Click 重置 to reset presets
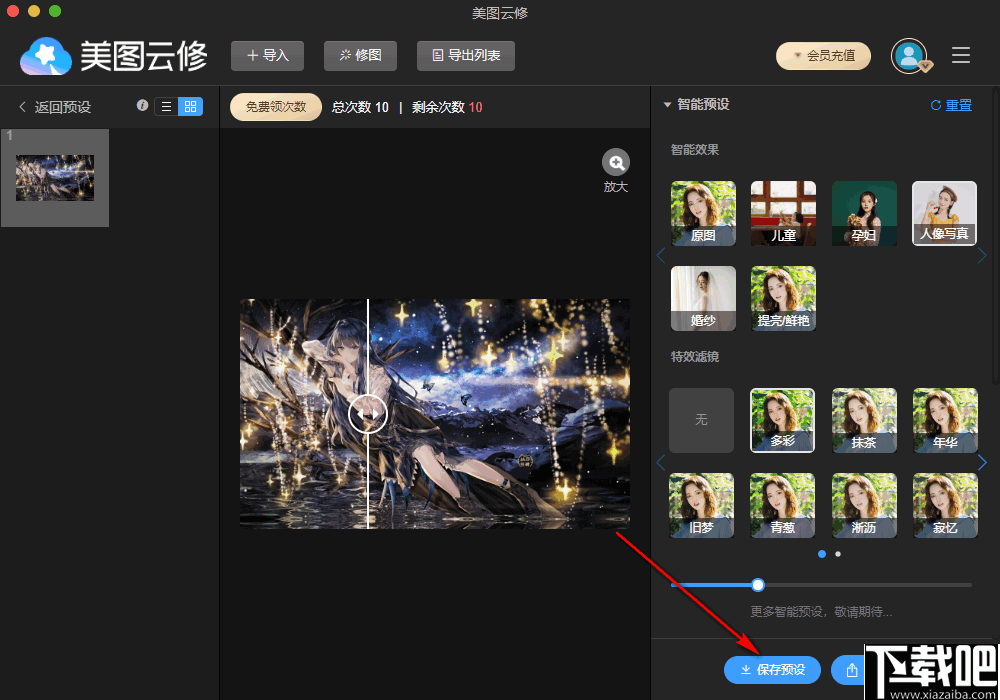The height and width of the screenshot is (700, 1000). coord(951,105)
